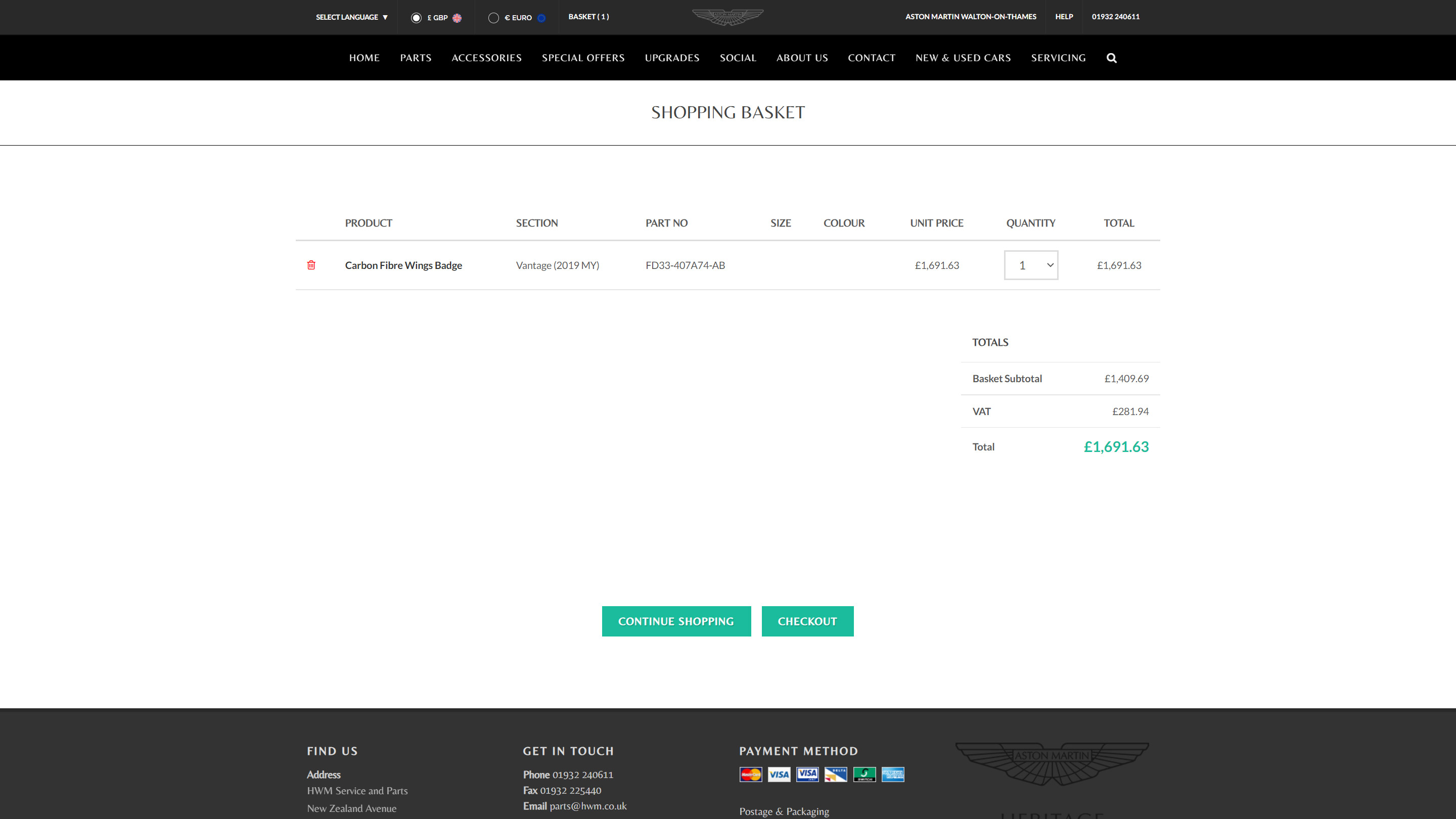Click the Switch payment card icon
Image resolution: width=1456 pixels, height=819 pixels.
(x=864, y=775)
